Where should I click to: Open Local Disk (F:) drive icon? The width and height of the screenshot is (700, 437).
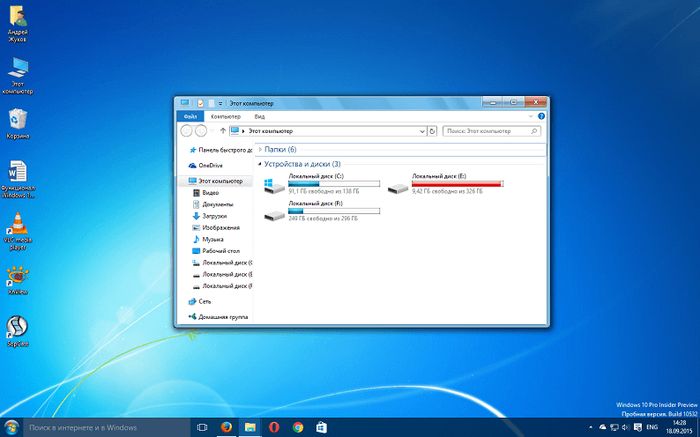tap(273, 213)
